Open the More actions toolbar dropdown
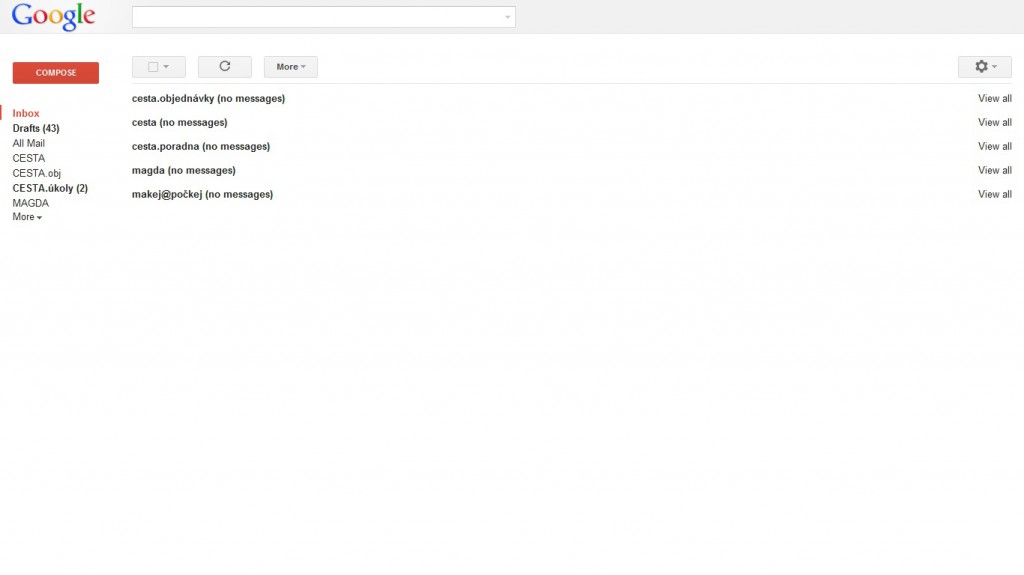The width and height of the screenshot is (1024, 575). (291, 67)
